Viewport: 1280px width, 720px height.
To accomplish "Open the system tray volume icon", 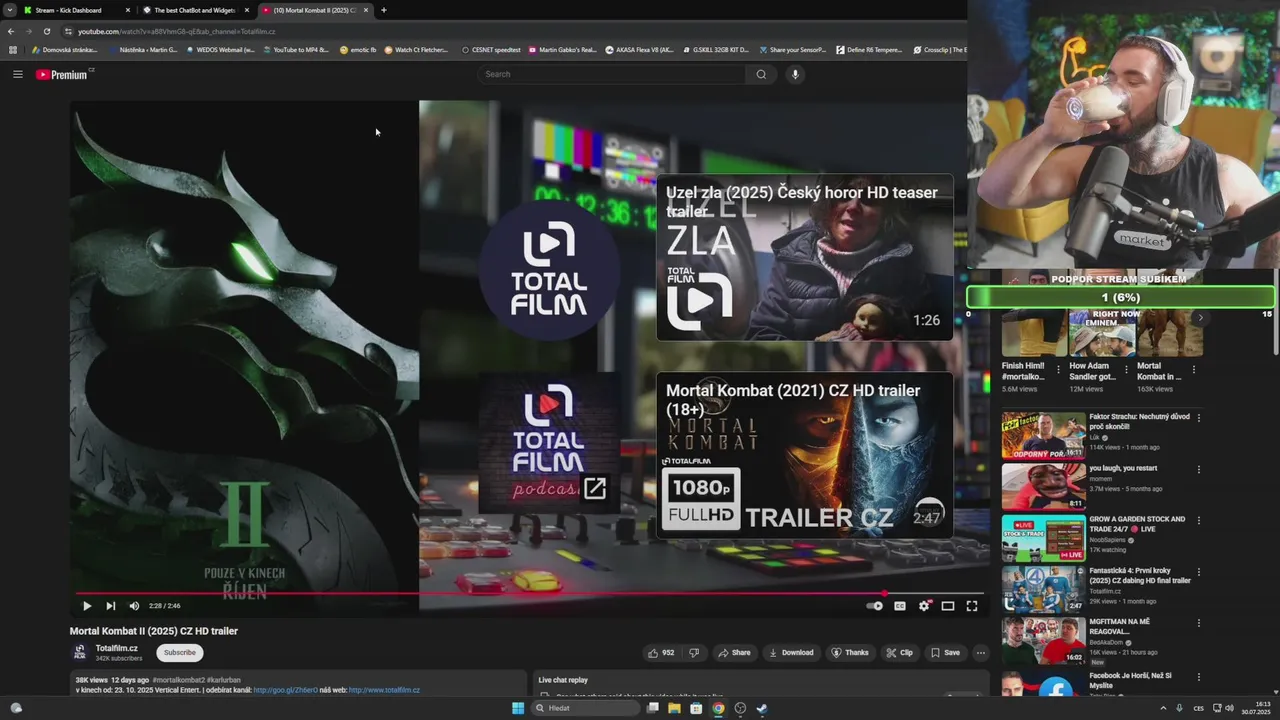I will click(x=1229, y=708).
